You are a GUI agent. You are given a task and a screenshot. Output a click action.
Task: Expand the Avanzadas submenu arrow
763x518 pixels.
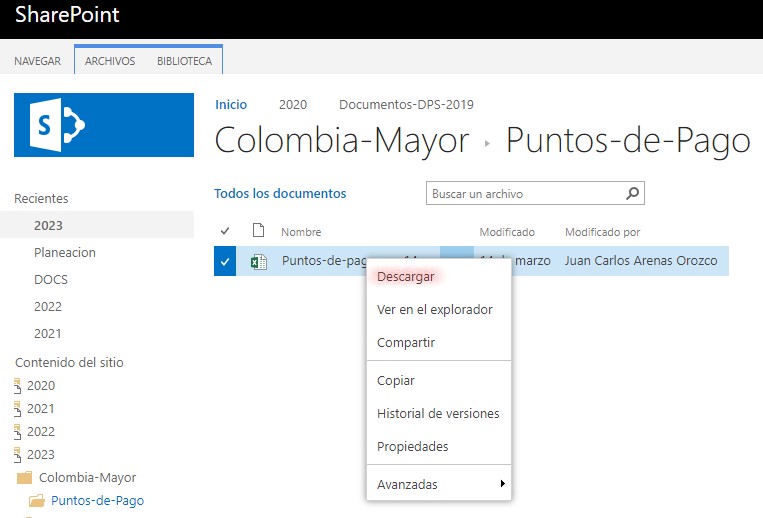(x=502, y=483)
